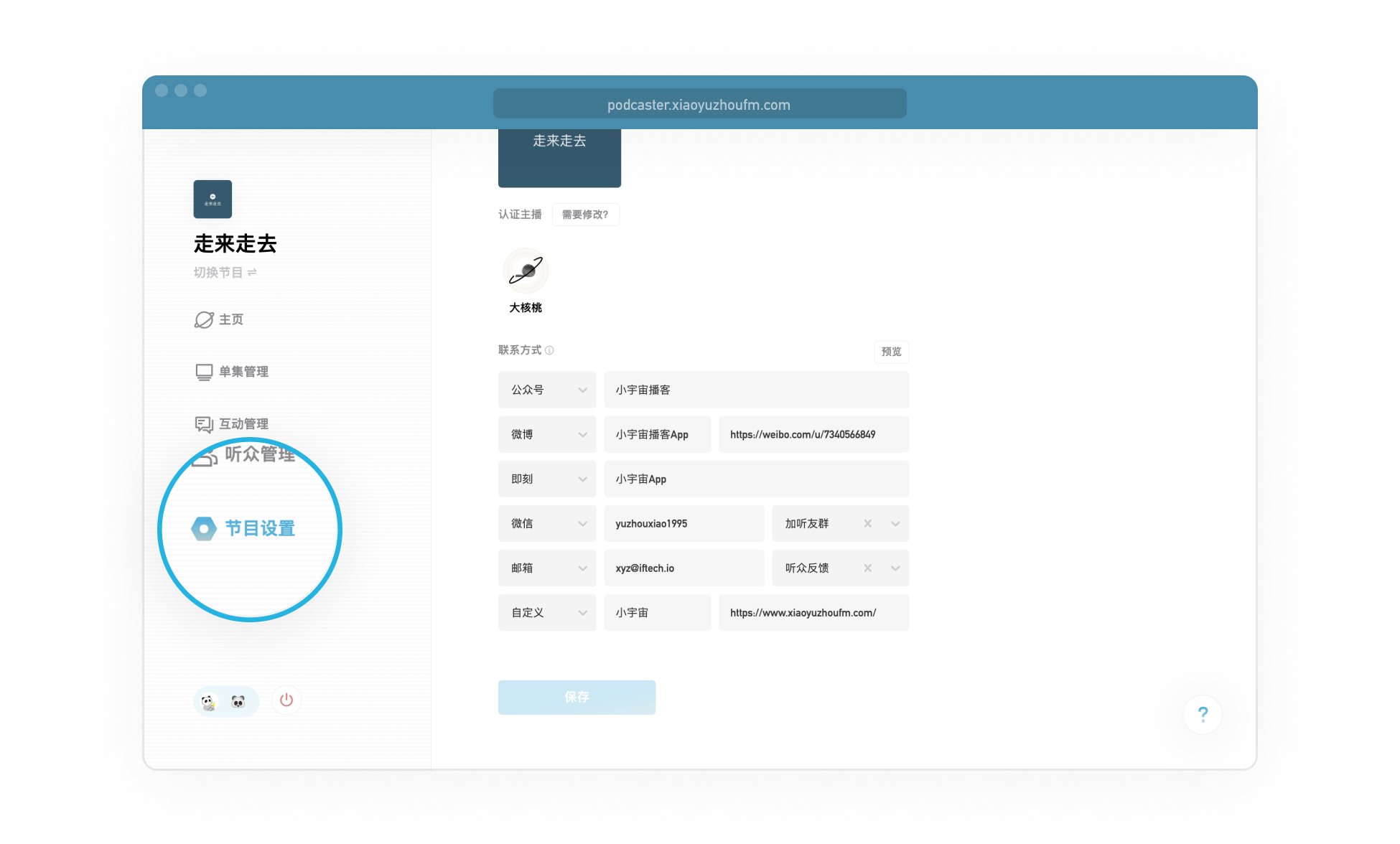1400x844 pixels.
Task: Click the right panda avatar
Action: pos(238,701)
